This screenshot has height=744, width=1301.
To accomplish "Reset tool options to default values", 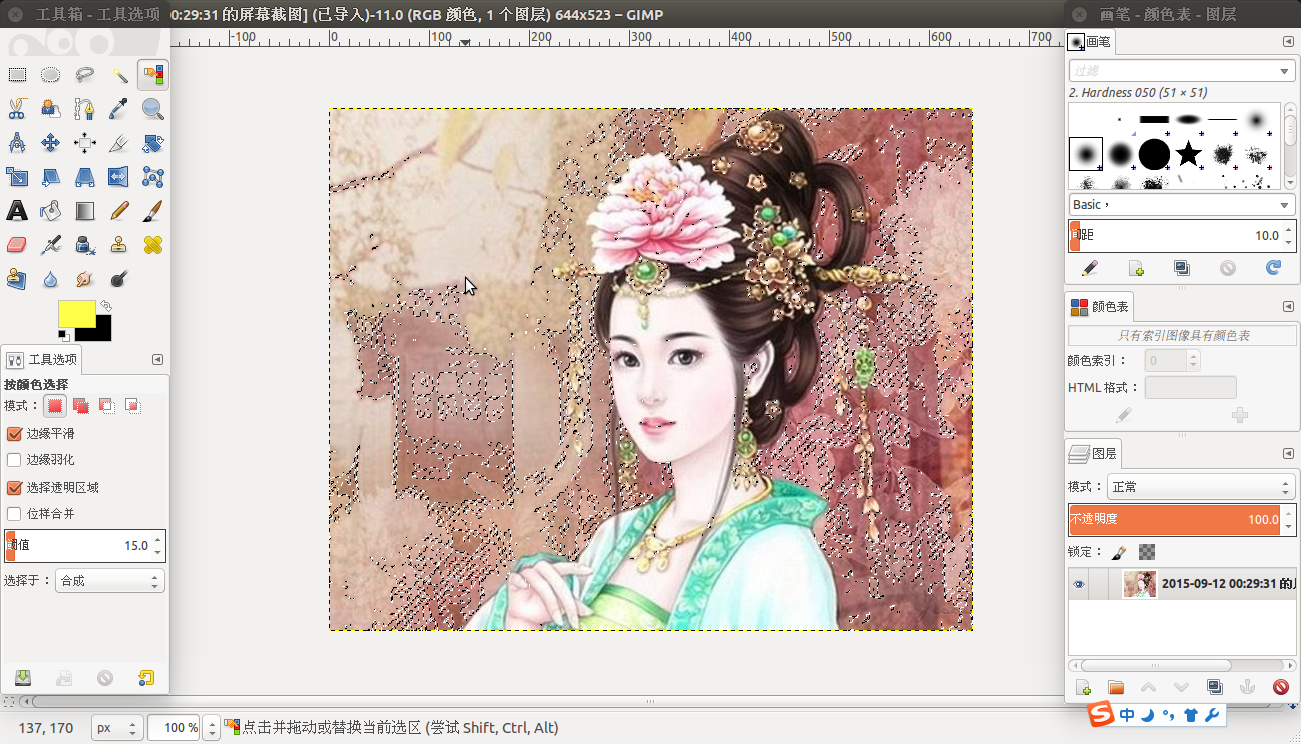I will pyautogui.click(x=146, y=678).
